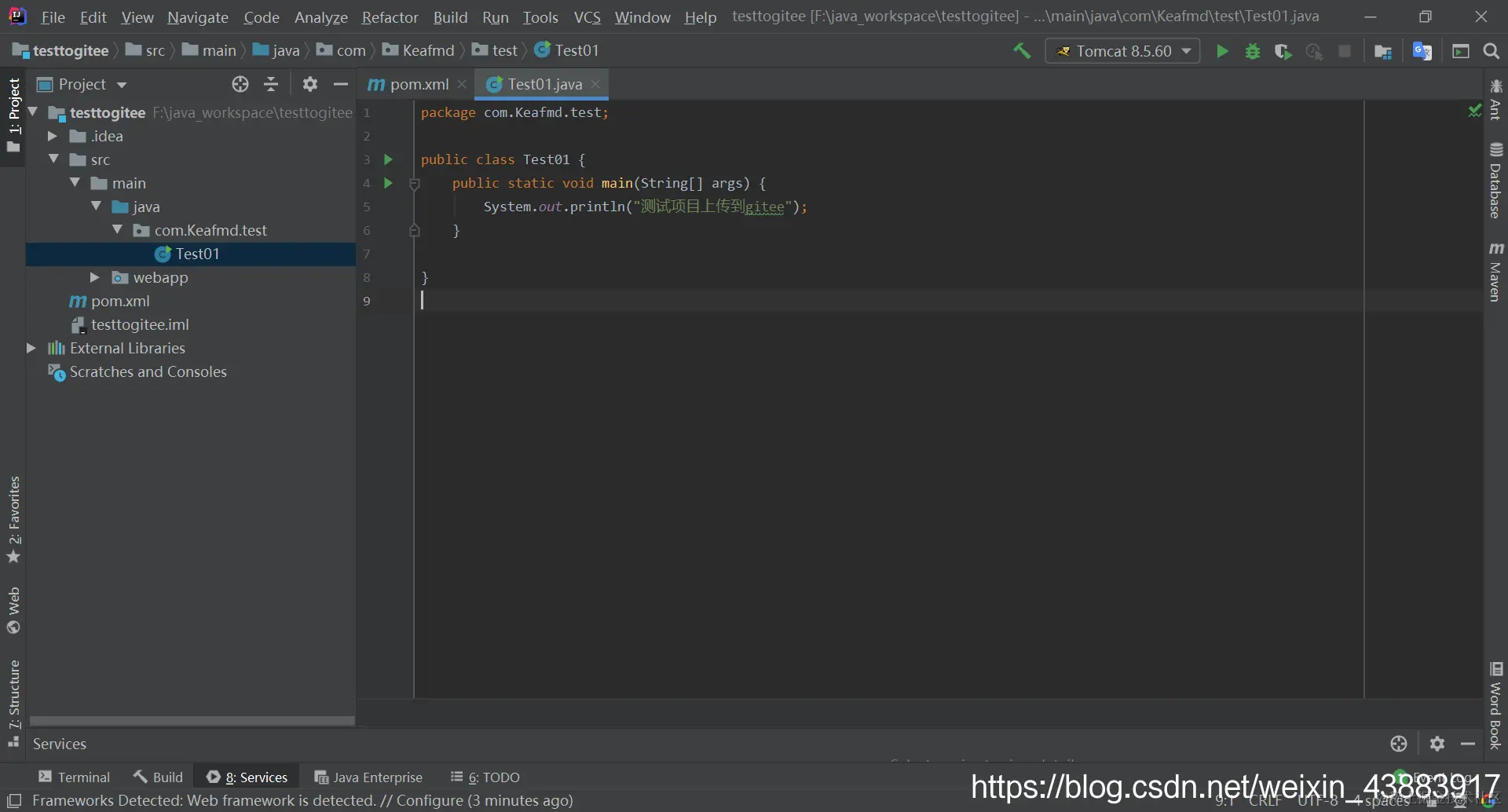Collapse the com.Keafmd.test package
This screenshot has height=812, width=1508.
click(117, 230)
